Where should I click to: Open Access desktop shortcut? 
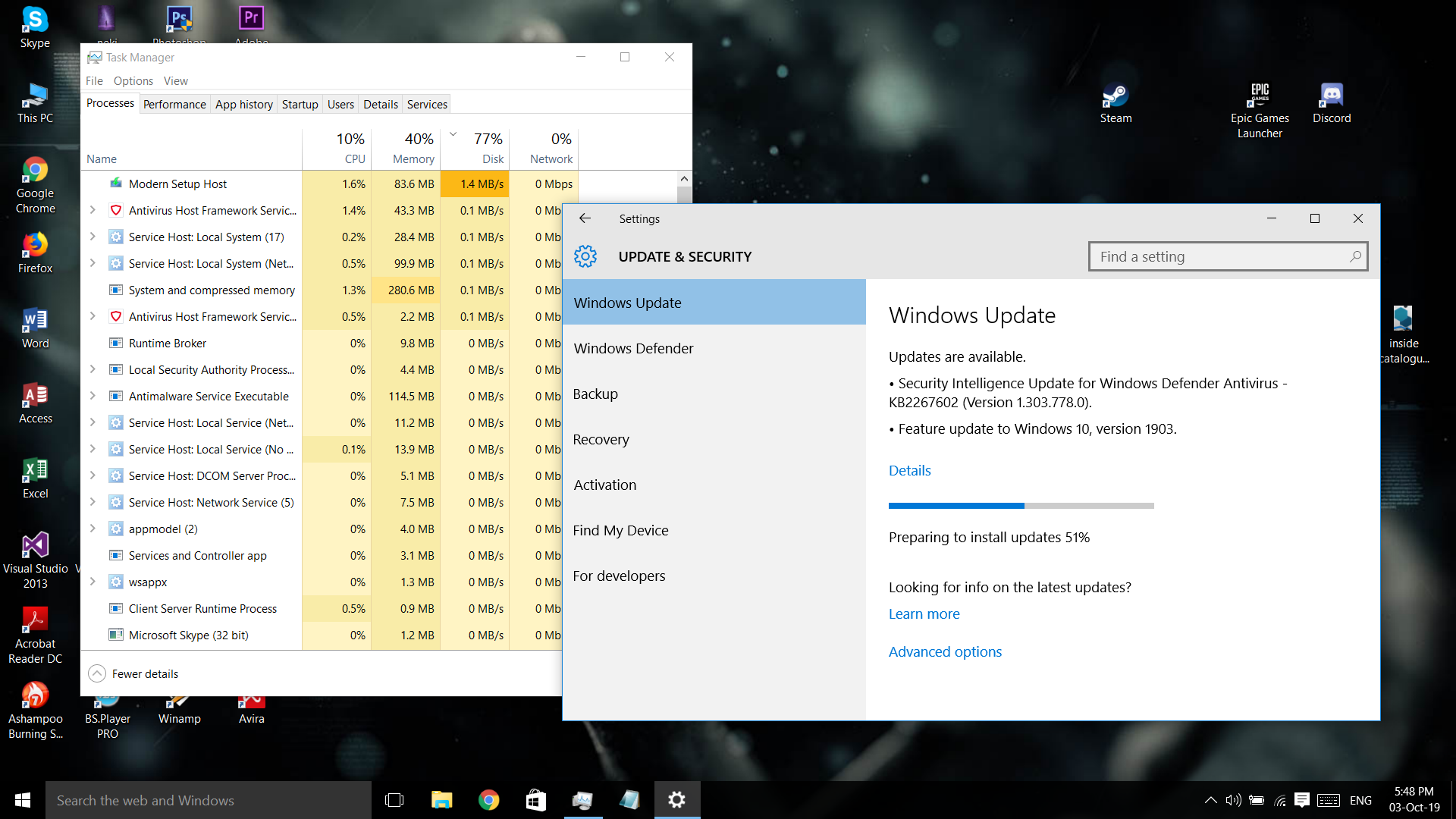(35, 403)
